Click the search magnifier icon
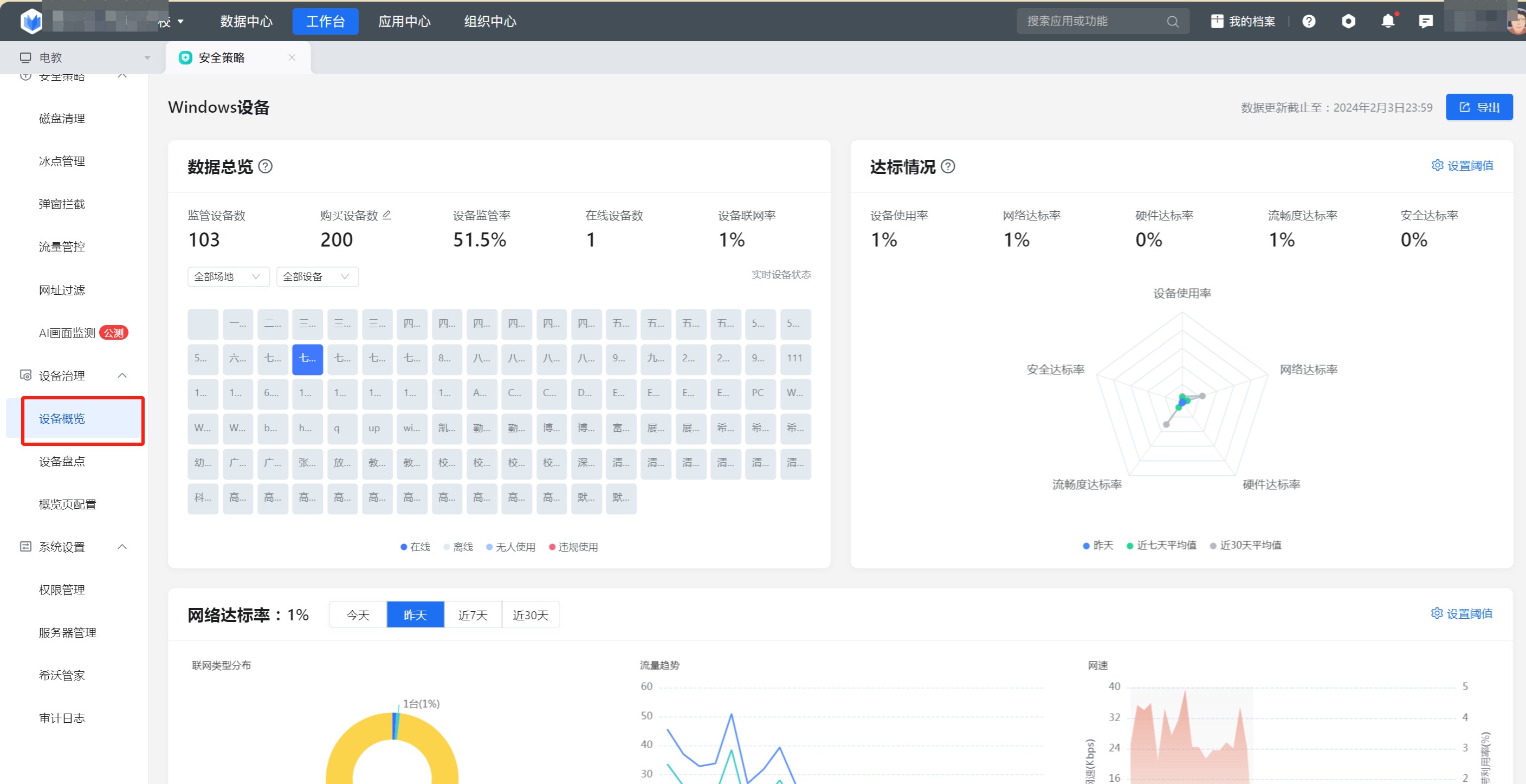The image size is (1526, 784). pyautogui.click(x=1172, y=22)
